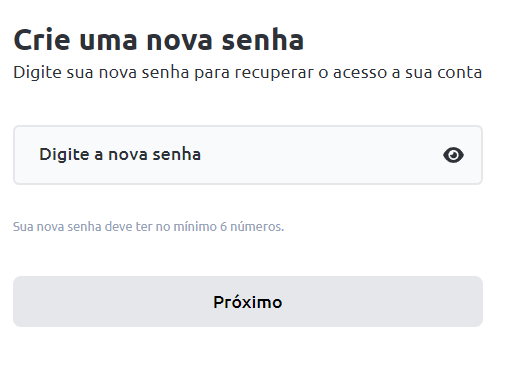
Task: Submit the new password using Próximo
Action: tap(248, 301)
